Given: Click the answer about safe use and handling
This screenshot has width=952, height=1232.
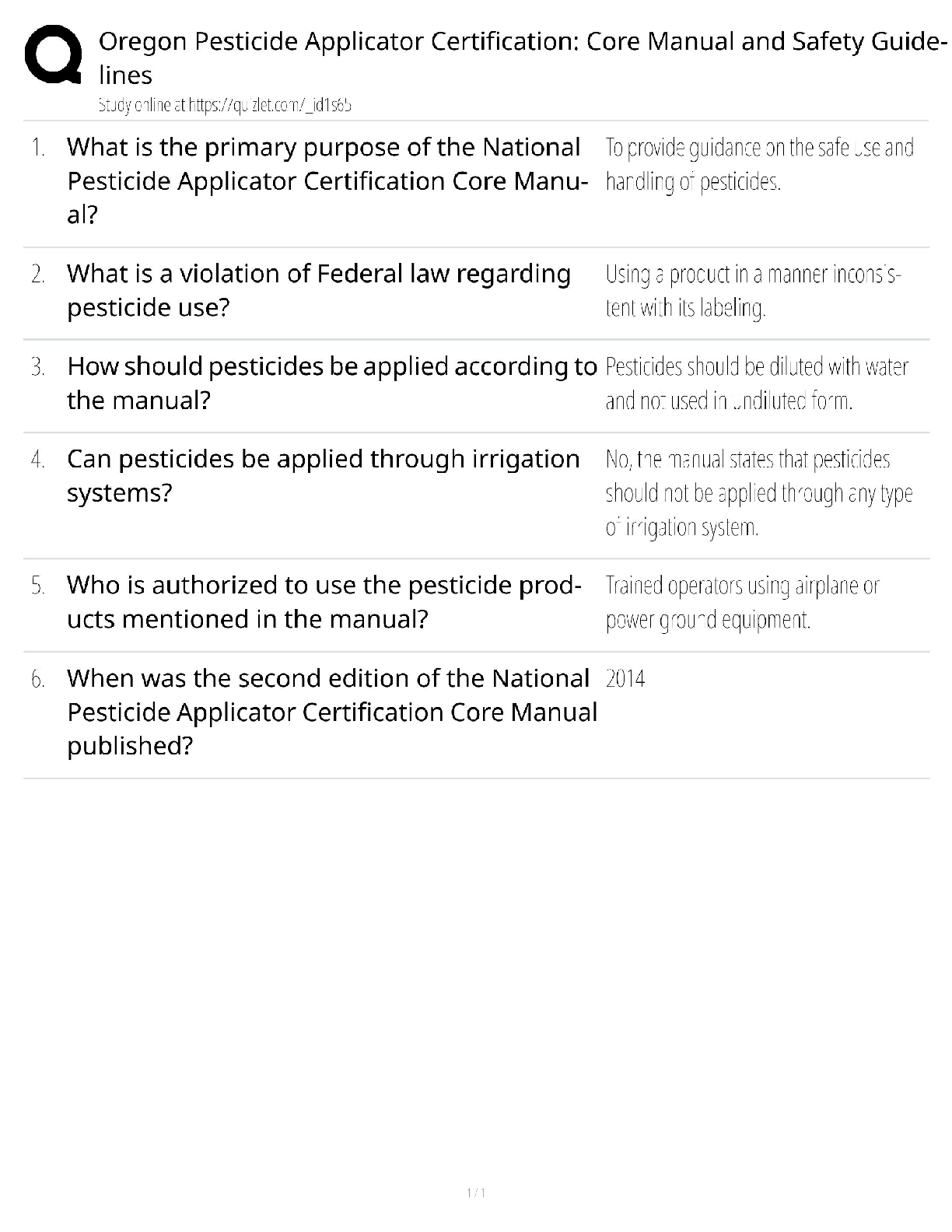Looking at the screenshot, I should coord(758,164).
